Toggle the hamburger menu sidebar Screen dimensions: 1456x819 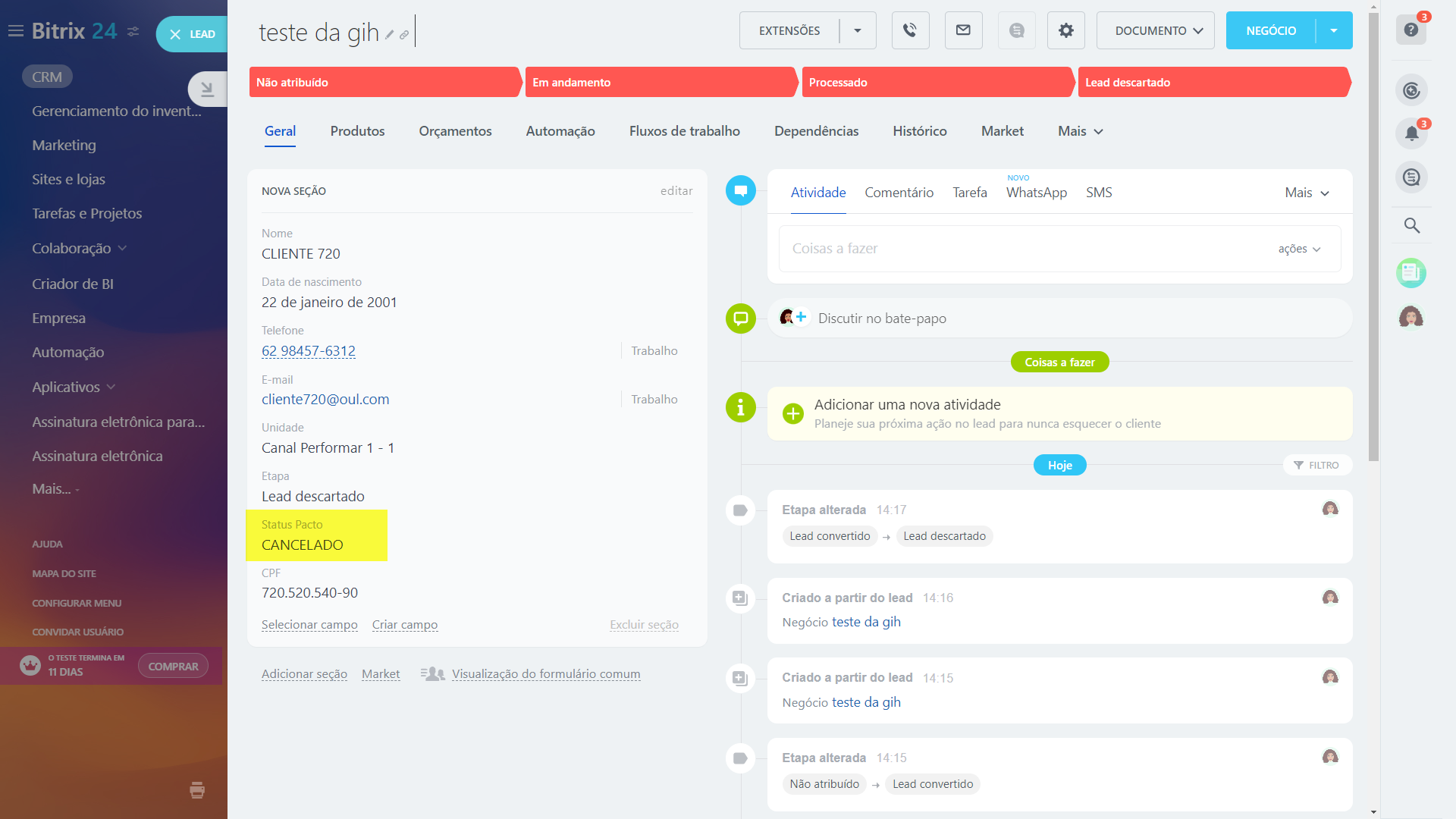[15, 31]
